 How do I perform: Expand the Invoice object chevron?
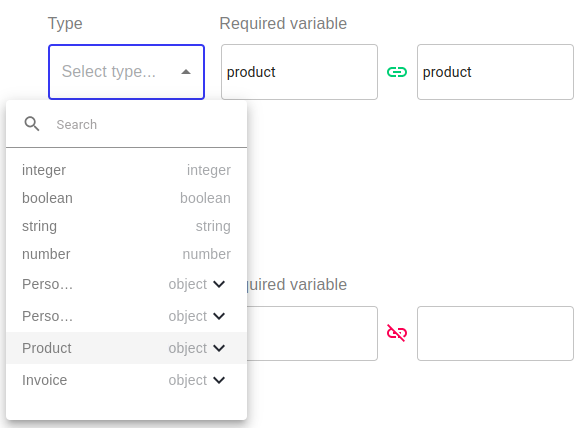pyautogui.click(x=219, y=380)
